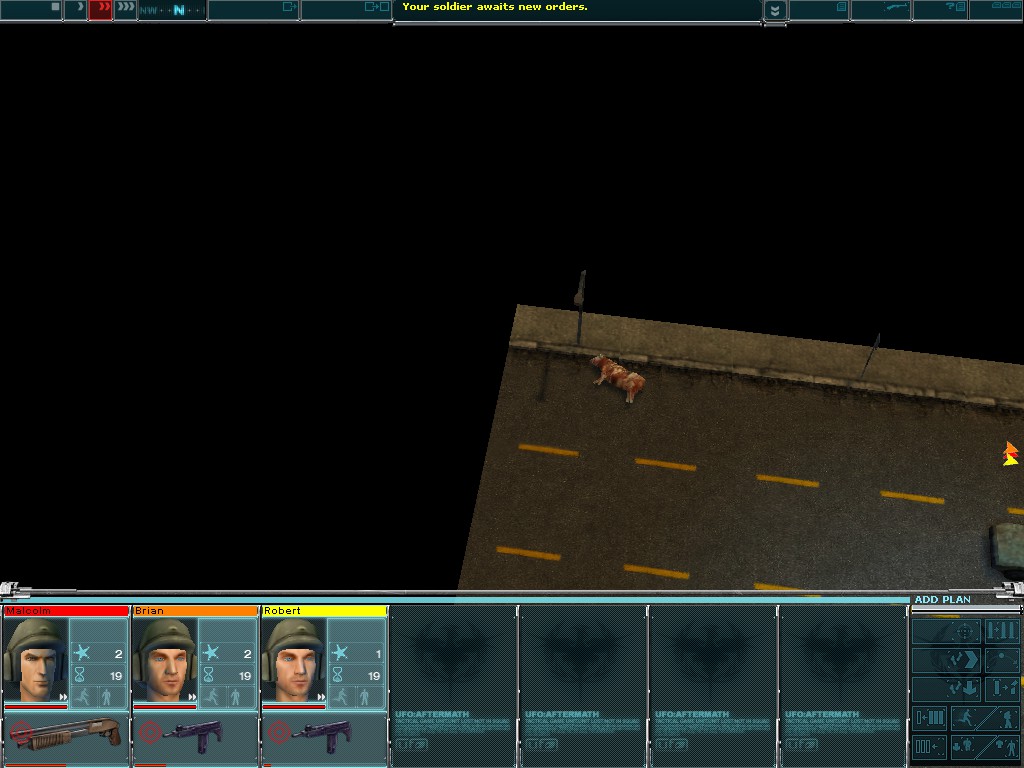Click Malcolm's red health bar
This screenshot has height=768, width=1024.
pyautogui.click(x=35, y=707)
